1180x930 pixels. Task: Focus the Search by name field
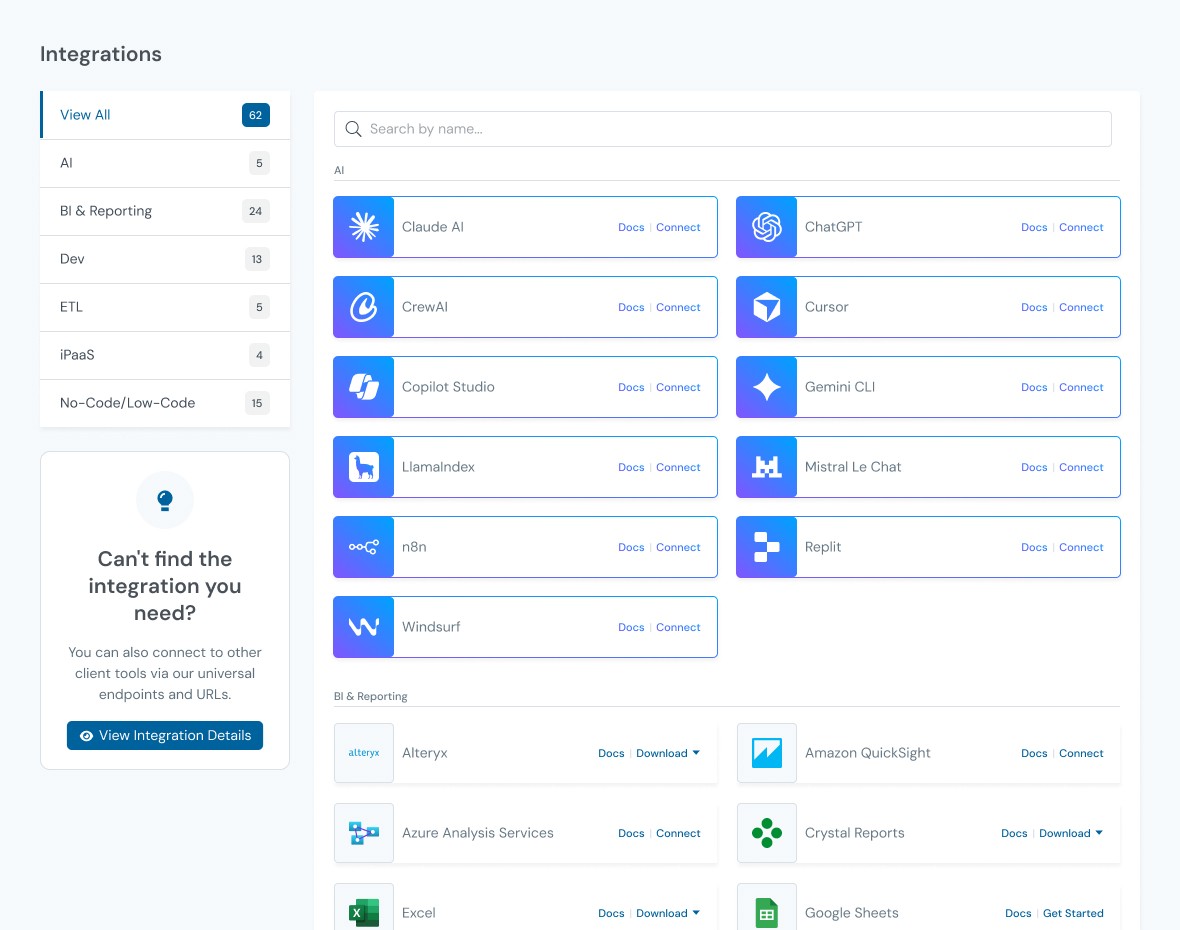pyautogui.click(x=722, y=129)
